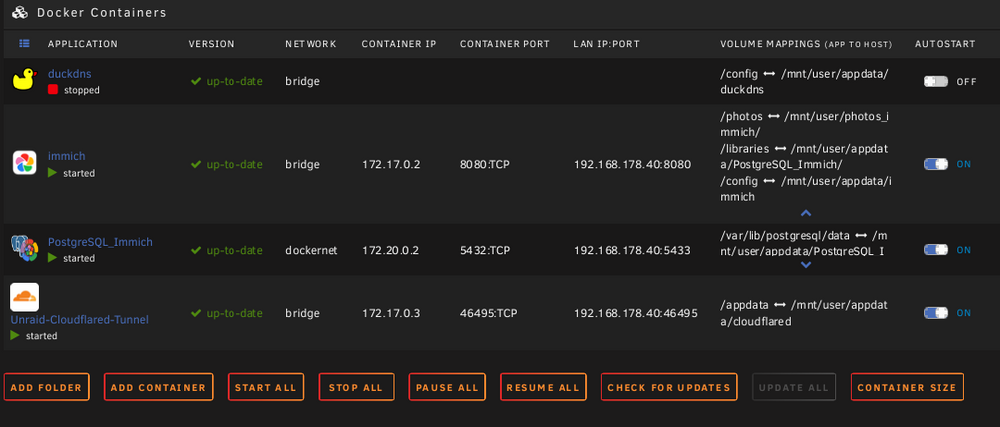Viewport: 1000px width, 427px height.
Task: Open immich LAN address 192.168.178.40:8080
Action: 633,164
